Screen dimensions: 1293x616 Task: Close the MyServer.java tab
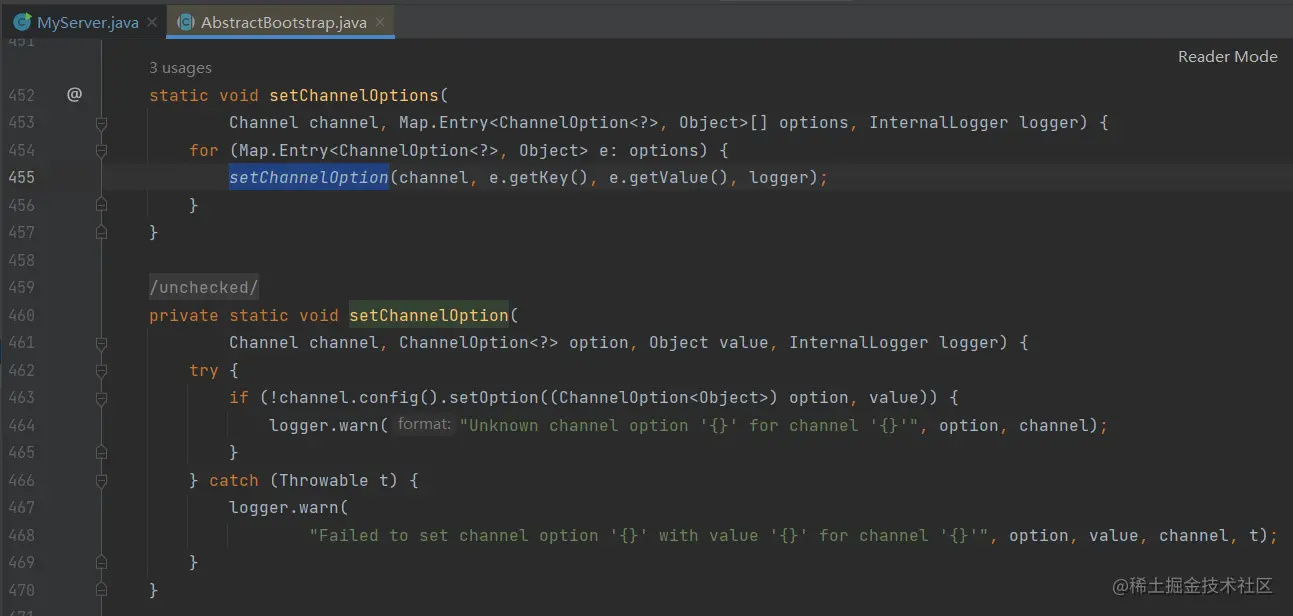(152, 22)
